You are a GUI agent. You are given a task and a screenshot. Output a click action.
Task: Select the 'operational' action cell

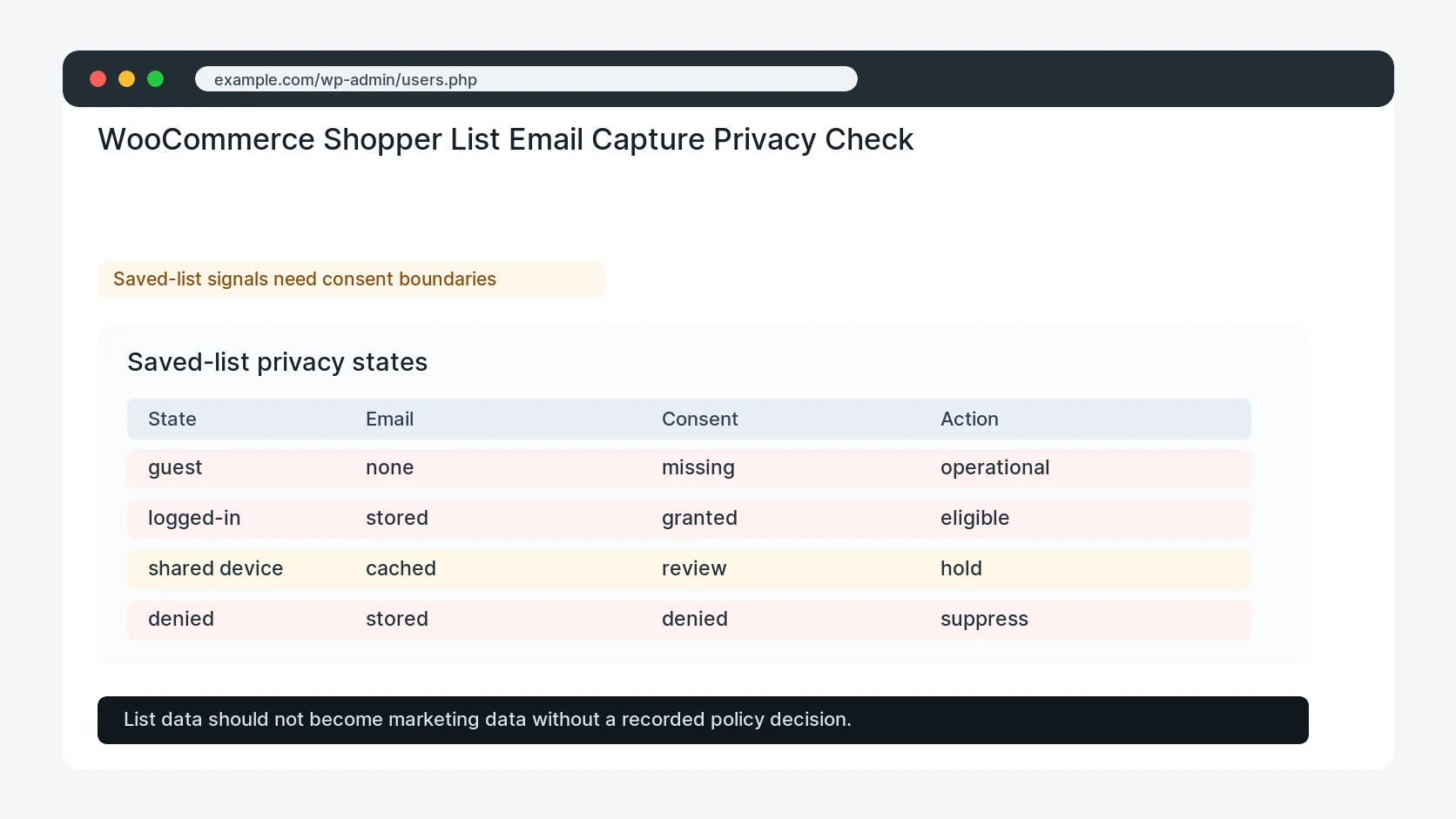click(994, 468)
